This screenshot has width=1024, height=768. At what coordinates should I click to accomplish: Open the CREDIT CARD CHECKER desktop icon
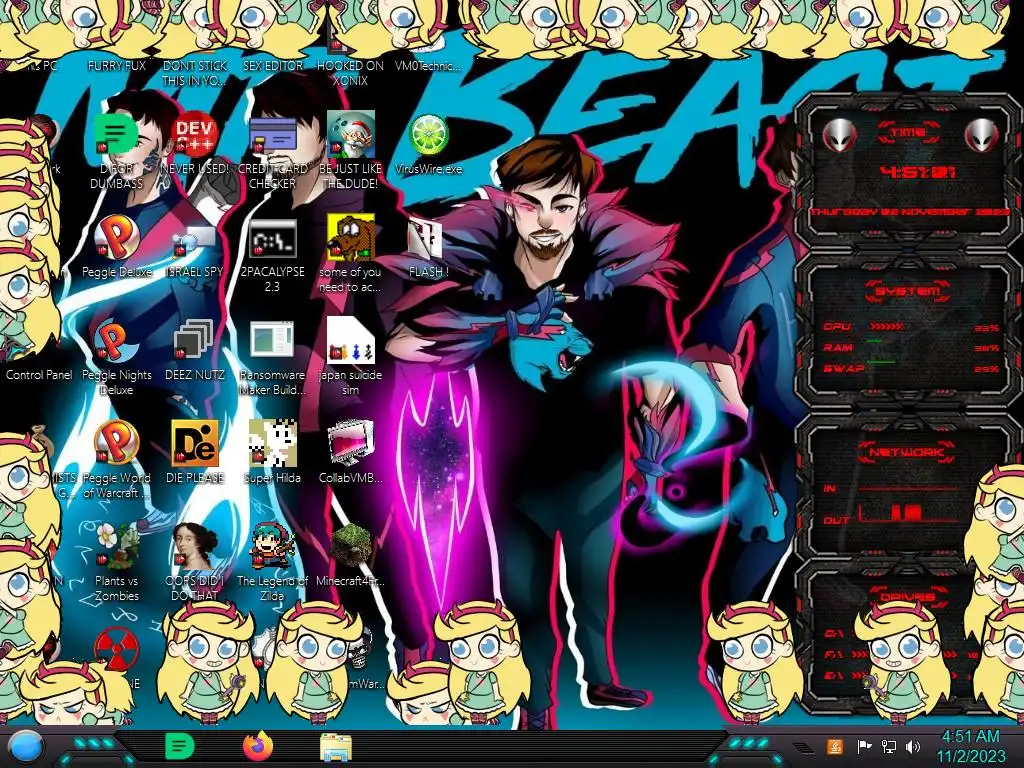click(272, 135)
